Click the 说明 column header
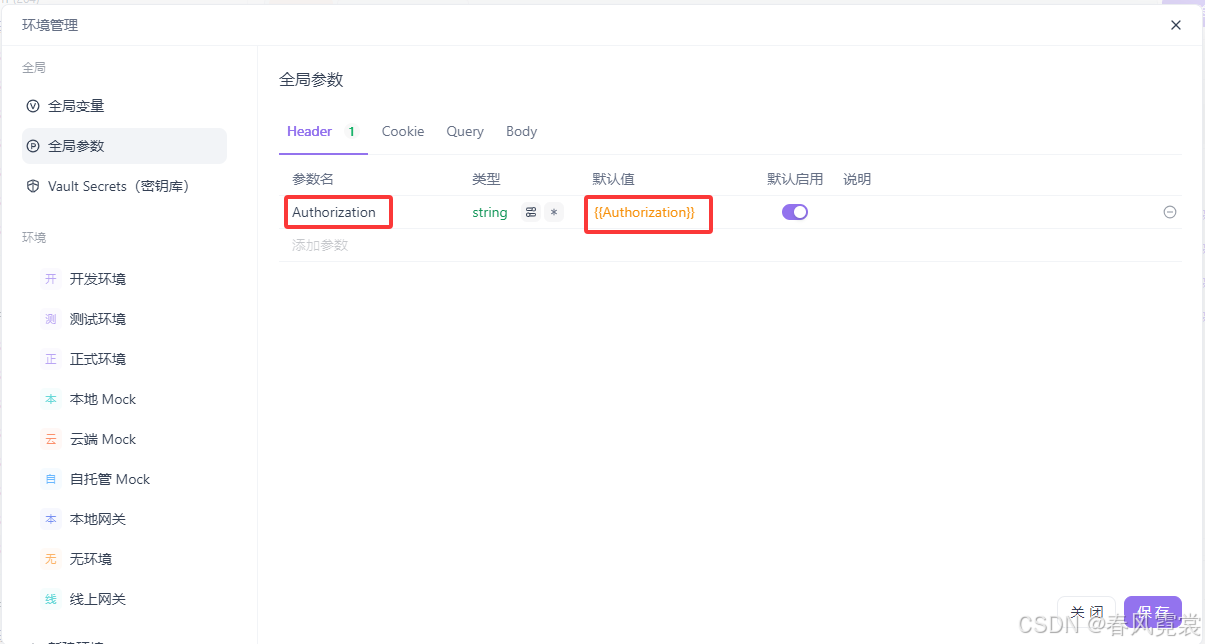 coord(857,179)
